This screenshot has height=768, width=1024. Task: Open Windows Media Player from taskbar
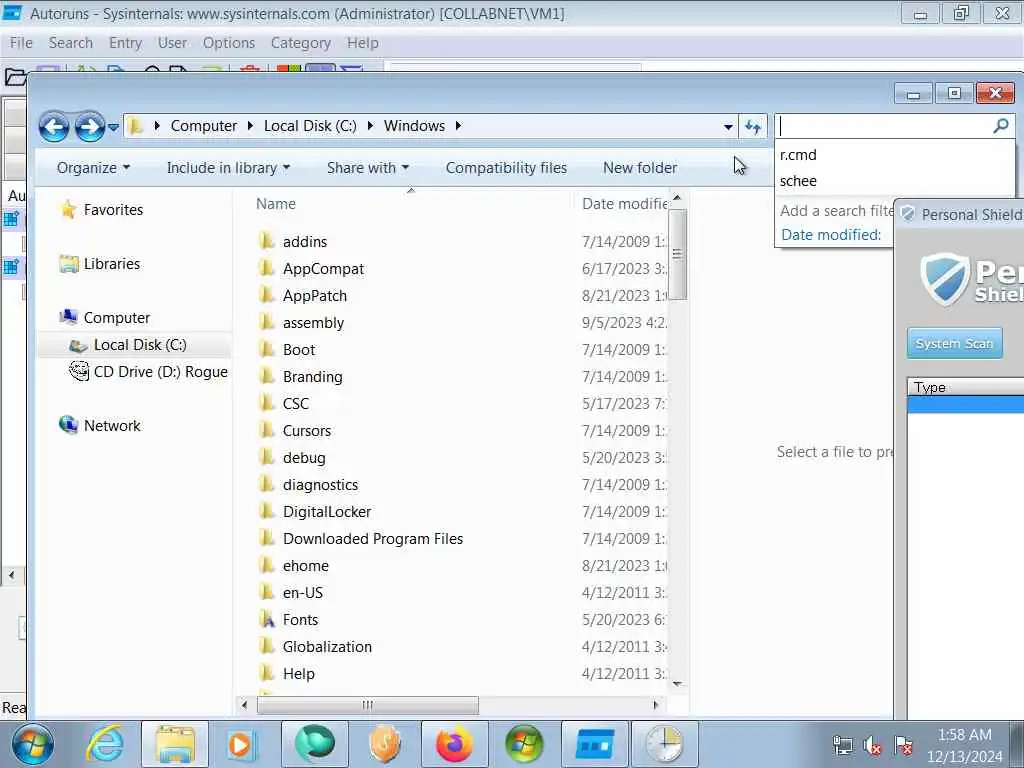(x=240, y=744)
